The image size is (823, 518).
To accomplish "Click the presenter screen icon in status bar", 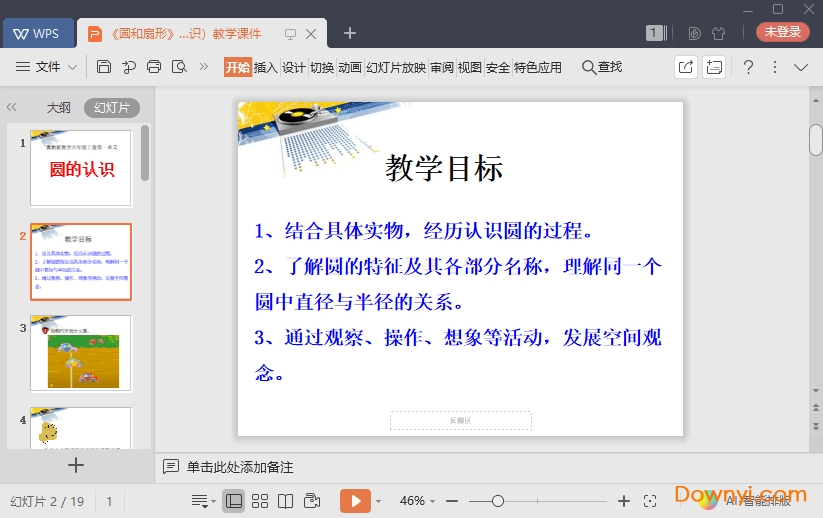I will click(312, 501).
